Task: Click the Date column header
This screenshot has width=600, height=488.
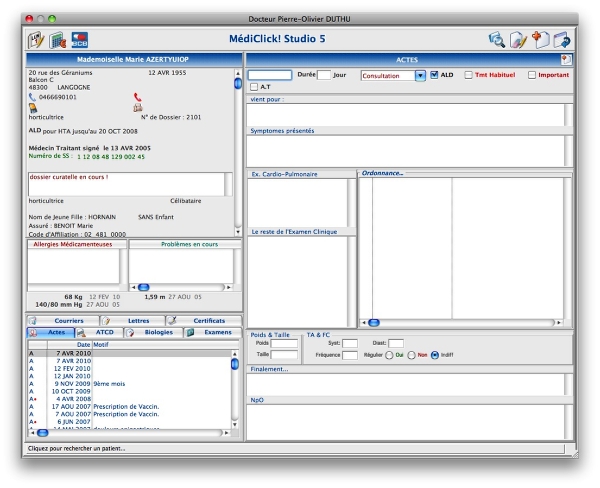Action: coord(70,345)
